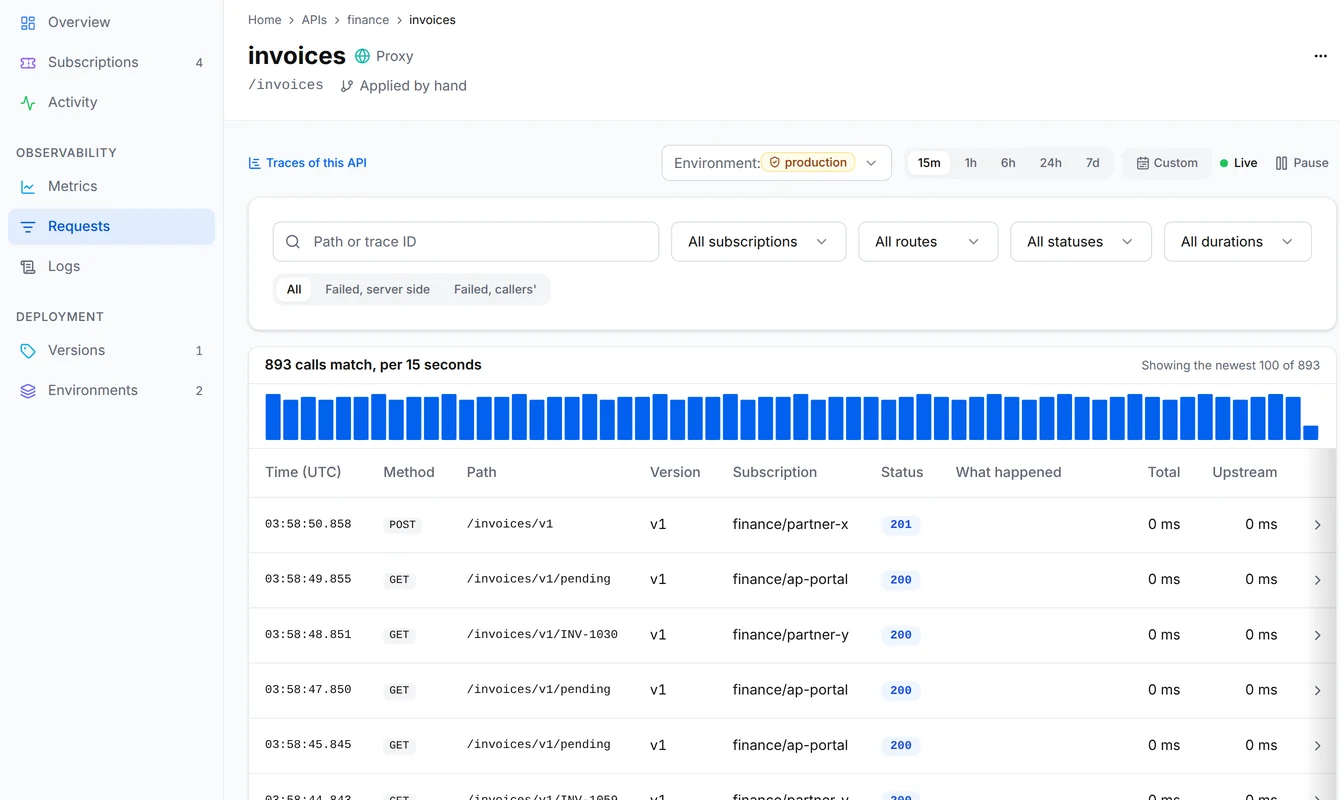Switch to Live mode
1340x800 pixels.
point(1238,163)
